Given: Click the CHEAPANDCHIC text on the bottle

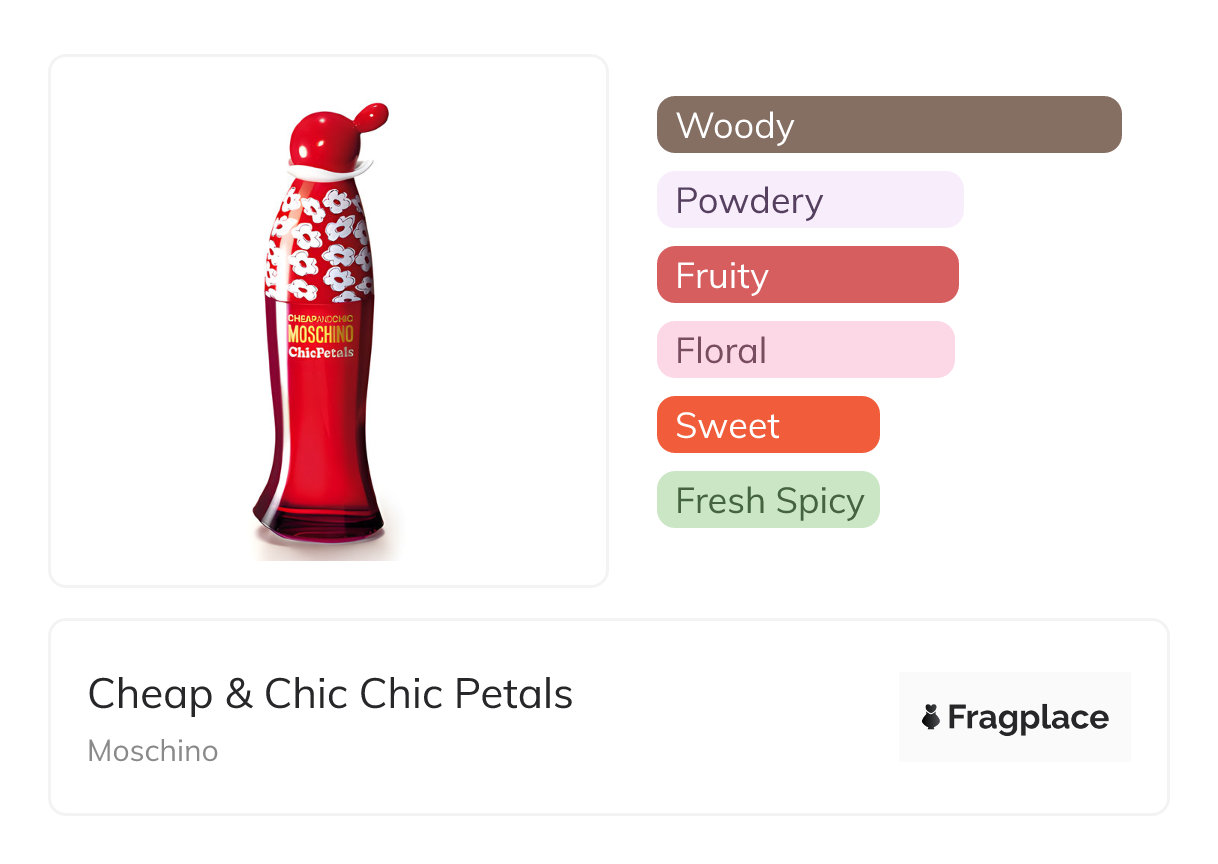Looking at the screenshot, I should (320, 318).
